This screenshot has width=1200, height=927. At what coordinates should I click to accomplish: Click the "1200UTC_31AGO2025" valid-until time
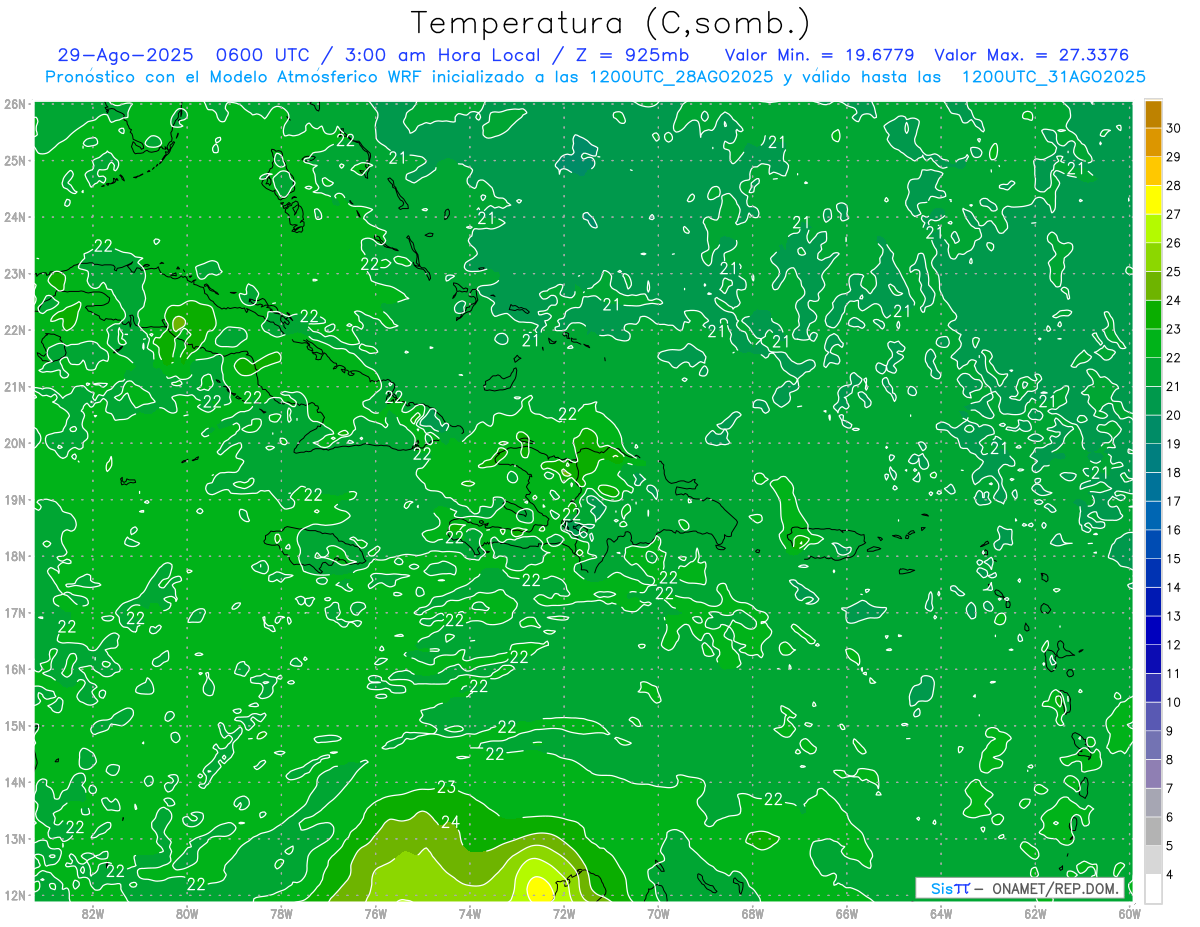[x=1053, y=77]
